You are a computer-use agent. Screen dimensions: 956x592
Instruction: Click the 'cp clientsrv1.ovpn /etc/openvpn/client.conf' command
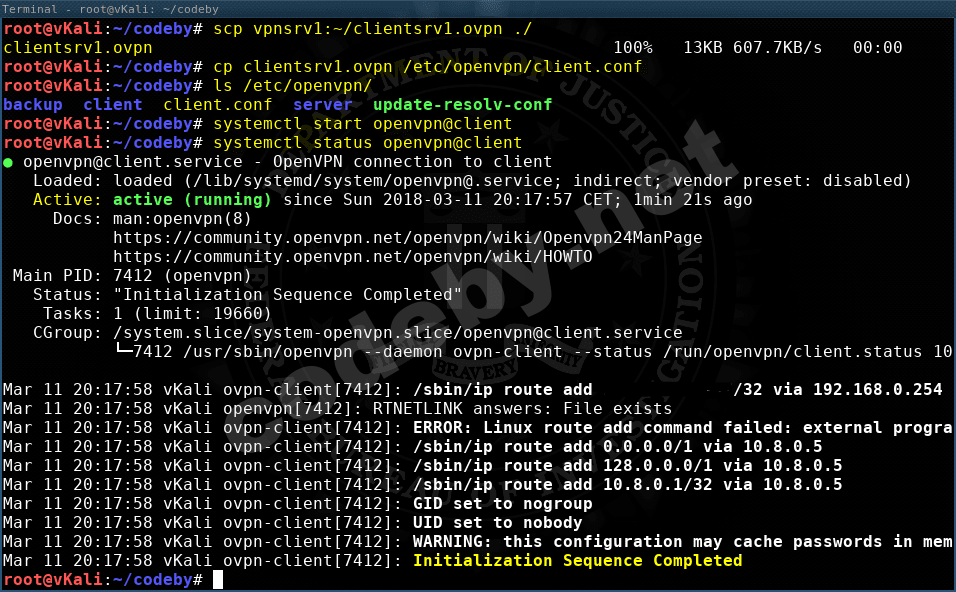point(427,66)
